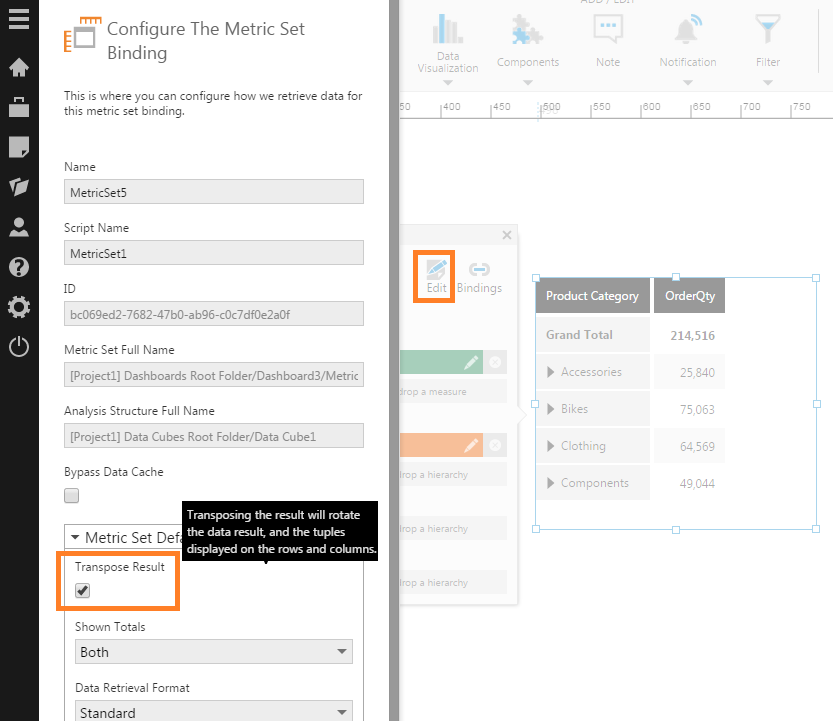This screenshot has height=721, width=833.
Task: Edit the green measure item pencil
Action: 471,362
